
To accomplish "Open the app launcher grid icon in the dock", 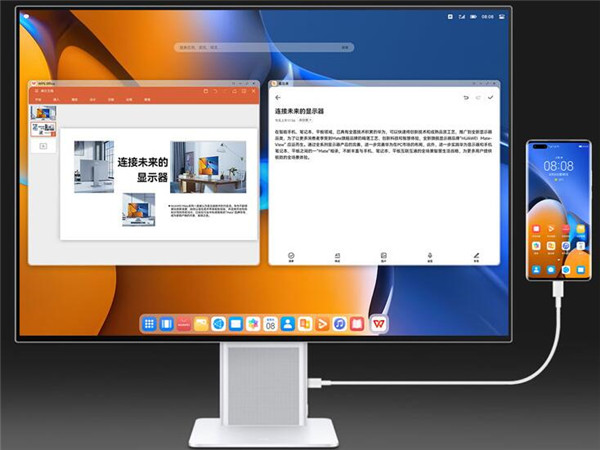I will point(149,323).
